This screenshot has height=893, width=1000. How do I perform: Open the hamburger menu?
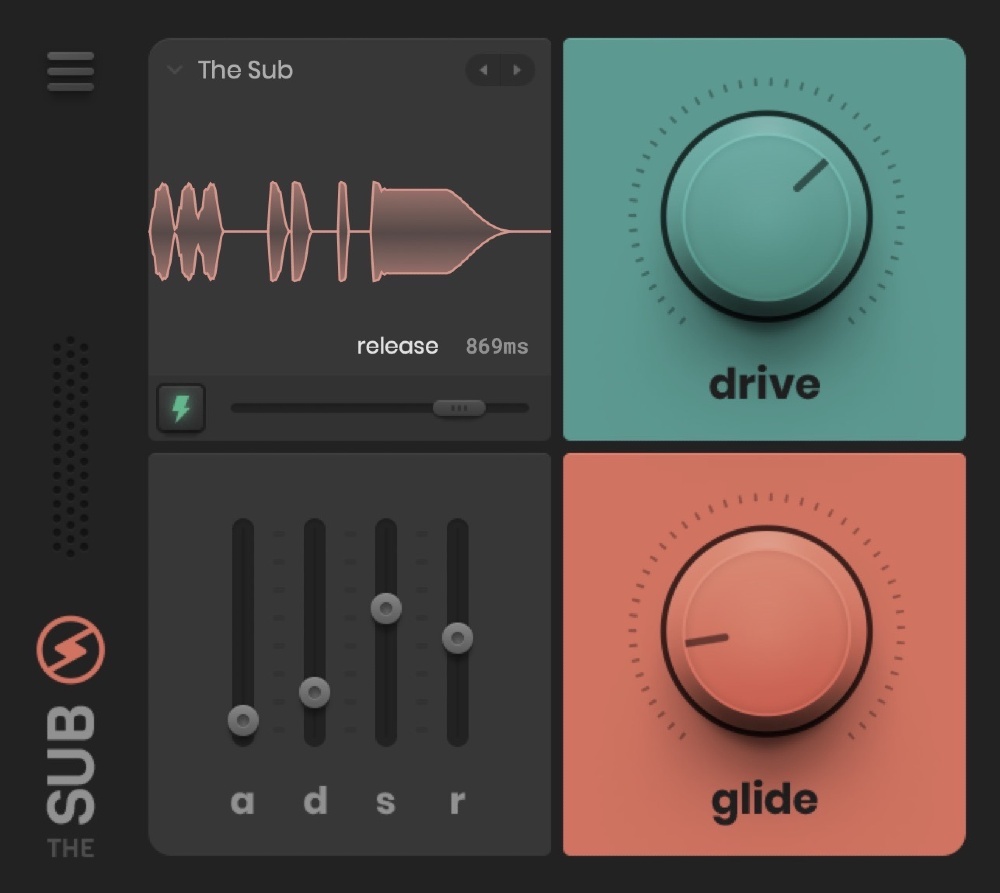point(70,71)
